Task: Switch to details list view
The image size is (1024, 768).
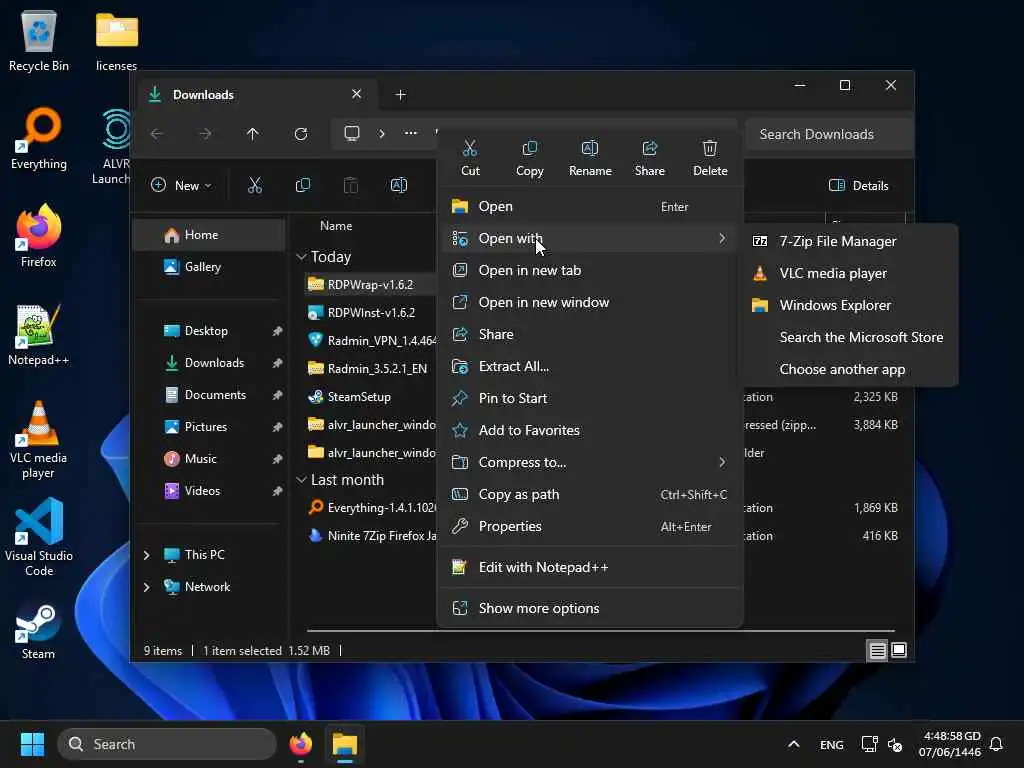Action: point(877,650)
